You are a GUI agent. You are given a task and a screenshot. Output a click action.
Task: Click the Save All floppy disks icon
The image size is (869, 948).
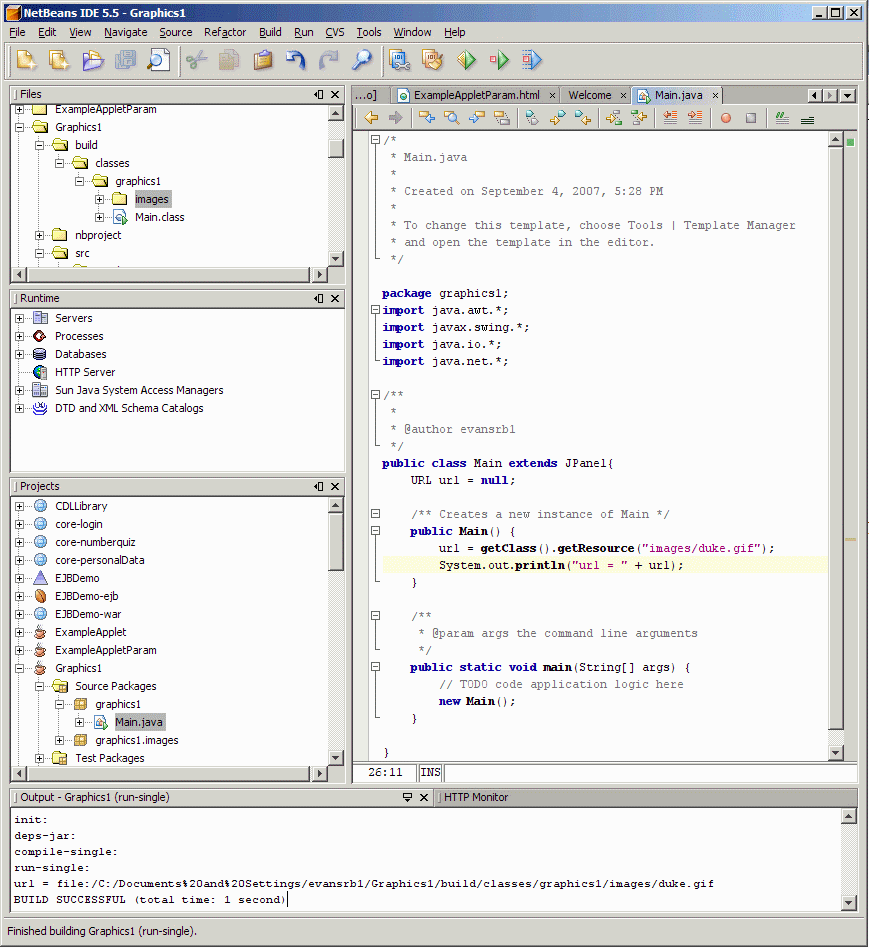pos(125,60)
